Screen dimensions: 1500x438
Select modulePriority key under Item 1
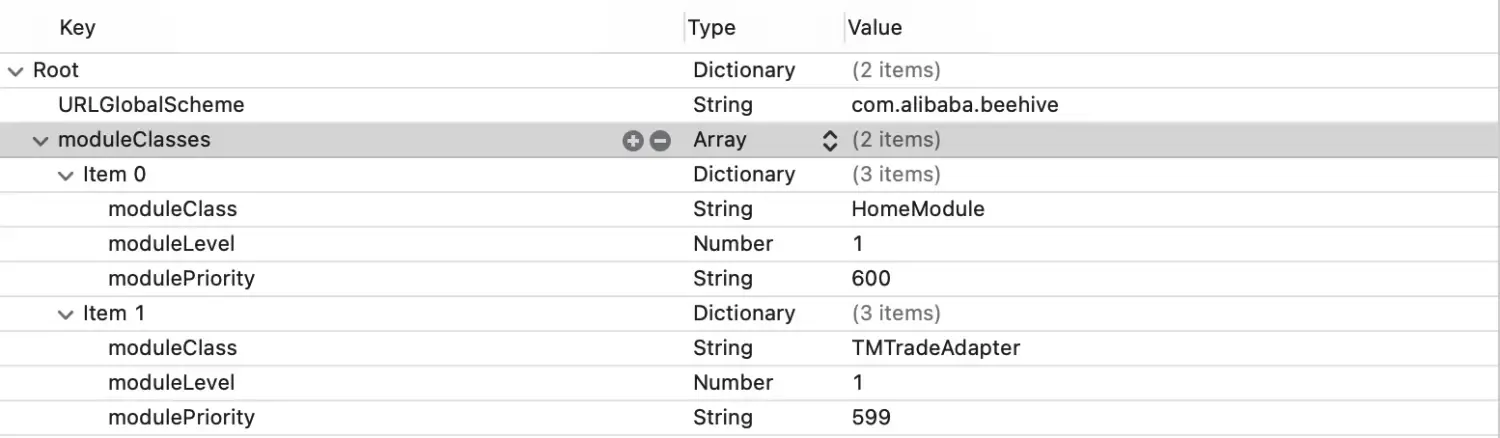pos(181,417)
